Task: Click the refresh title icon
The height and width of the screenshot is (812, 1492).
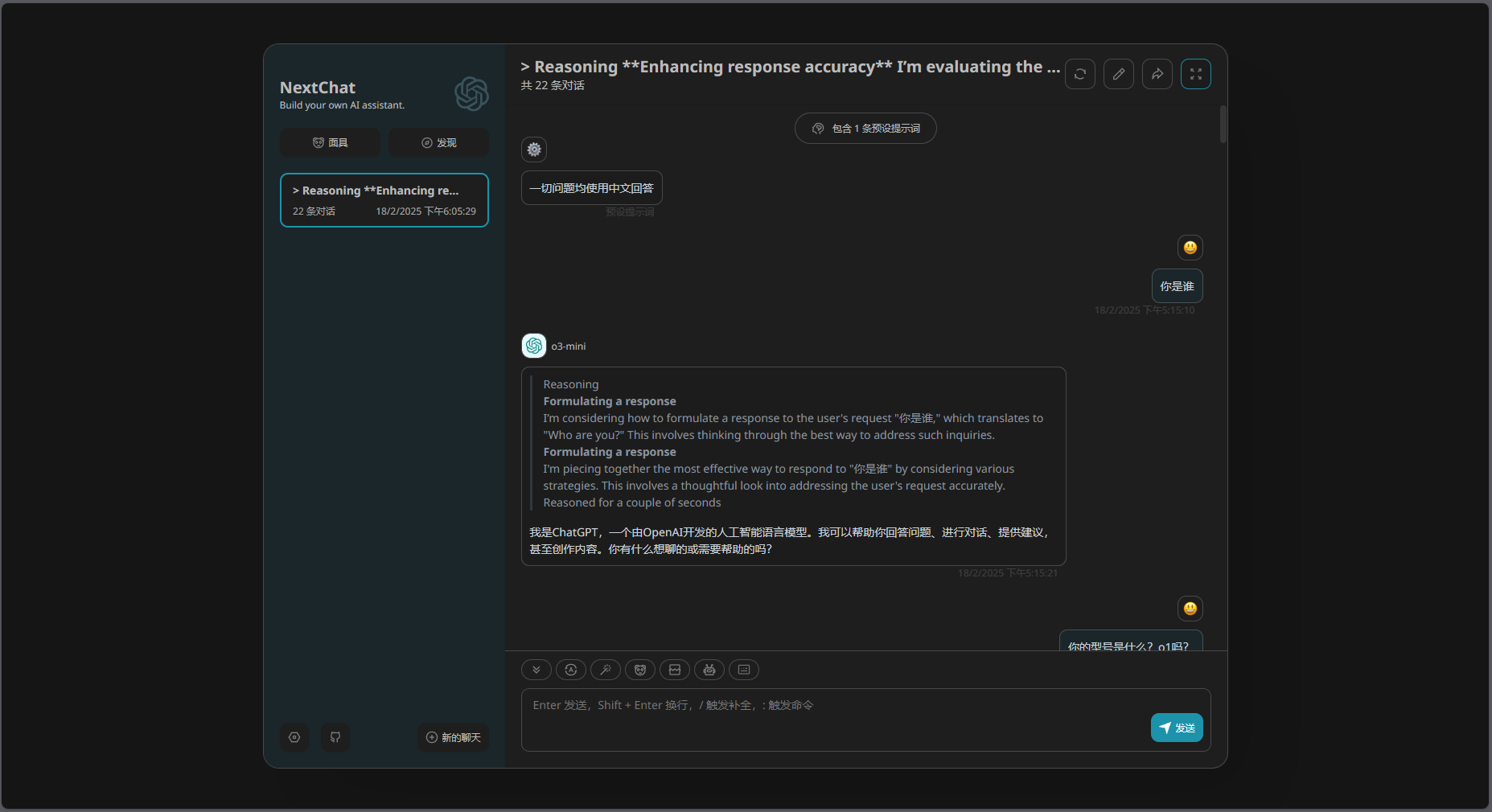Action: click(1080, 74)
